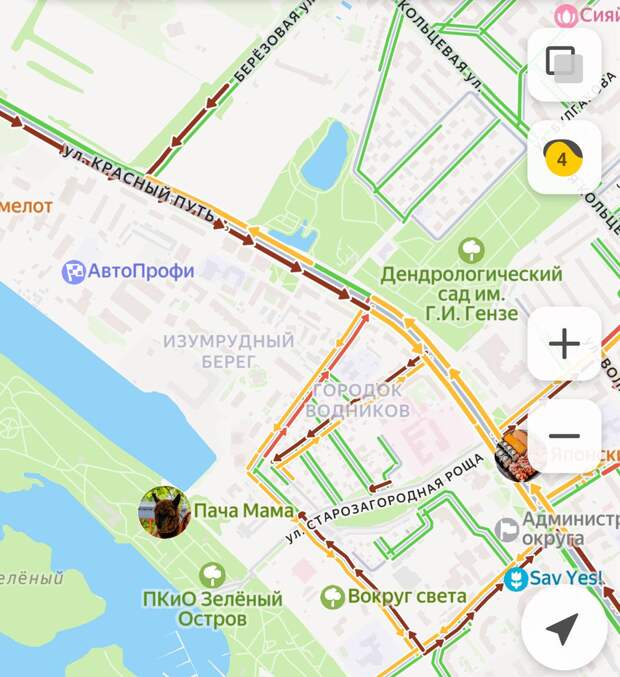
Task: Tap the my location arrow button
Action: click(x=564, y=628)
